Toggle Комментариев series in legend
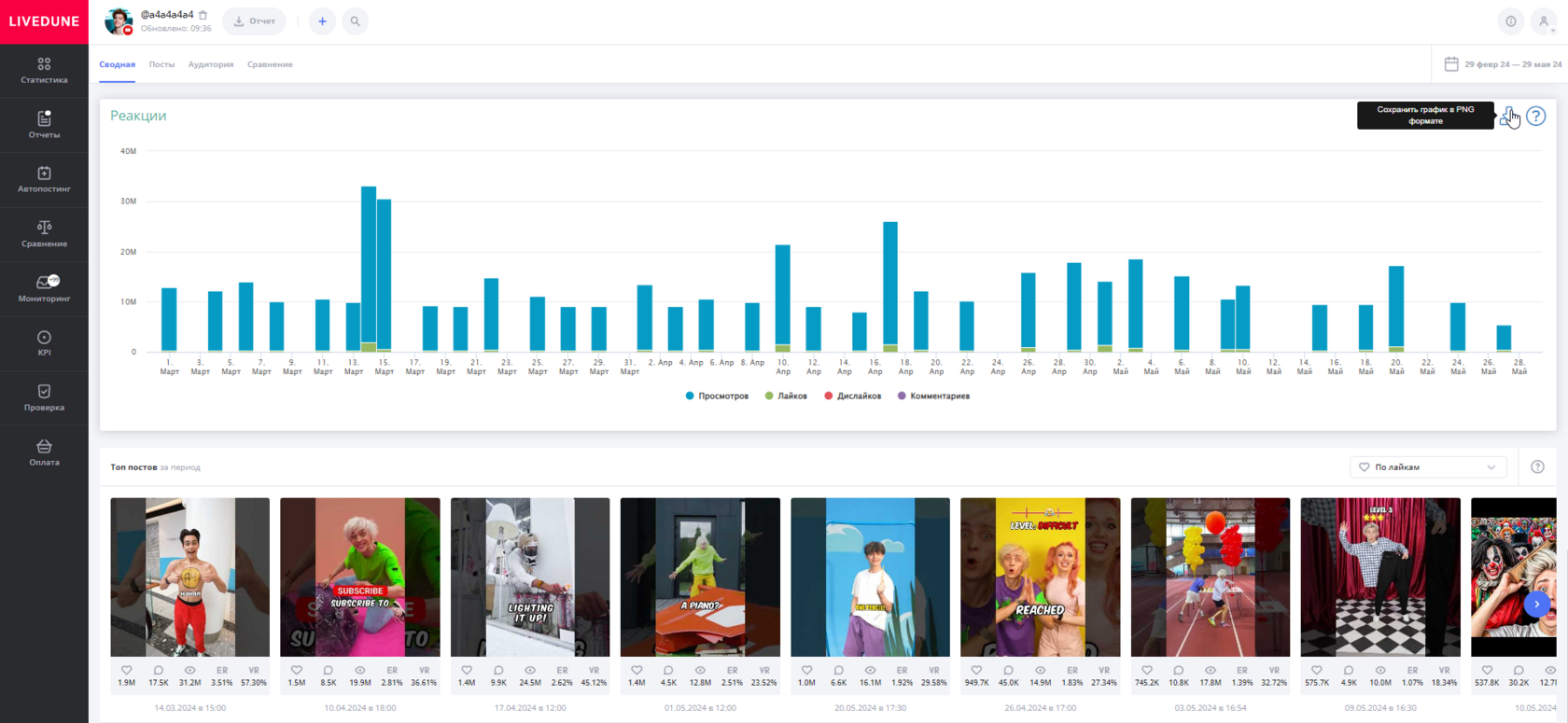Viewport: 1568px width, 723px height. tap(933, 396)
